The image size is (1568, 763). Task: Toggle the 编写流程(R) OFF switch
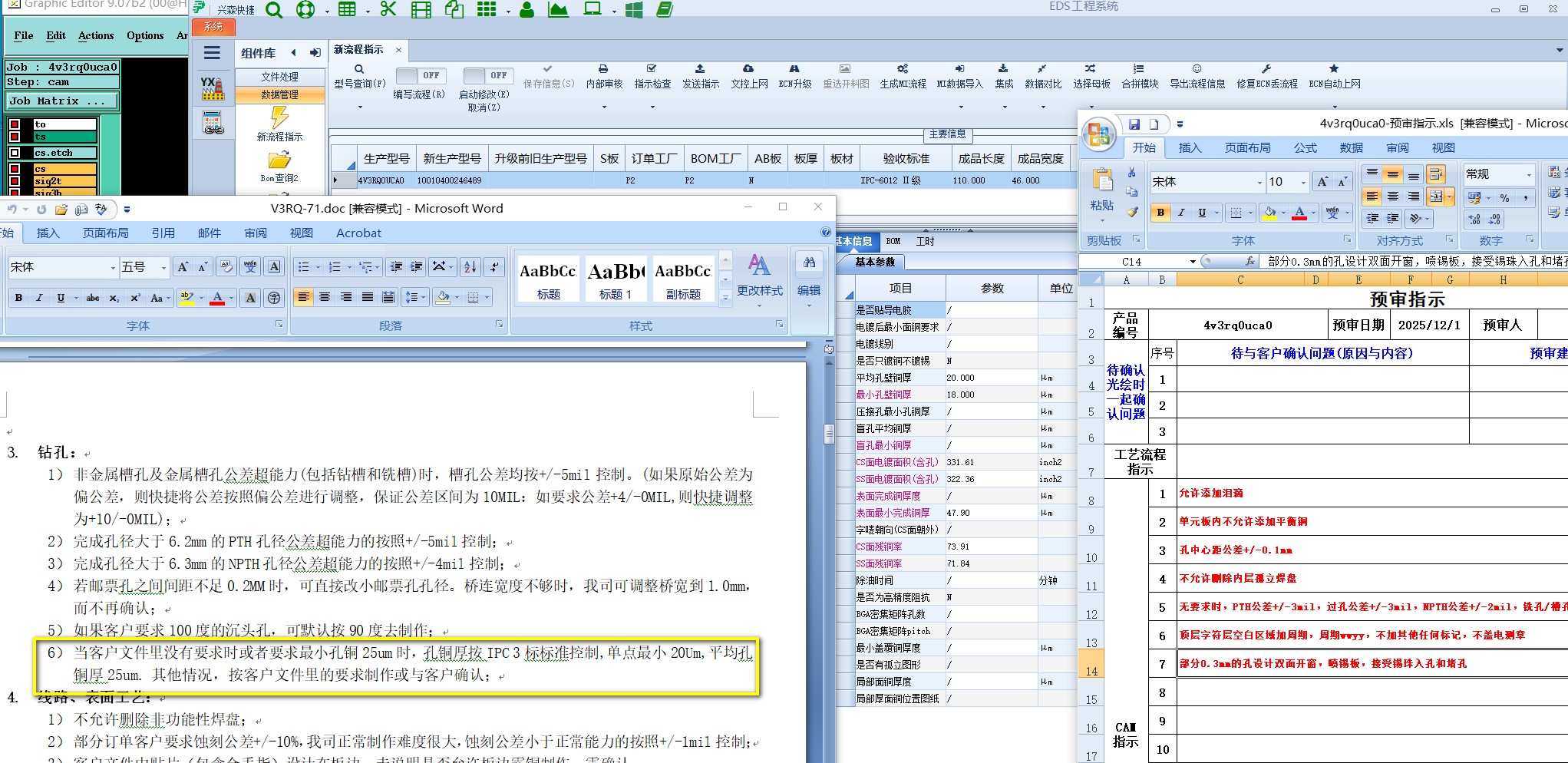419,75
